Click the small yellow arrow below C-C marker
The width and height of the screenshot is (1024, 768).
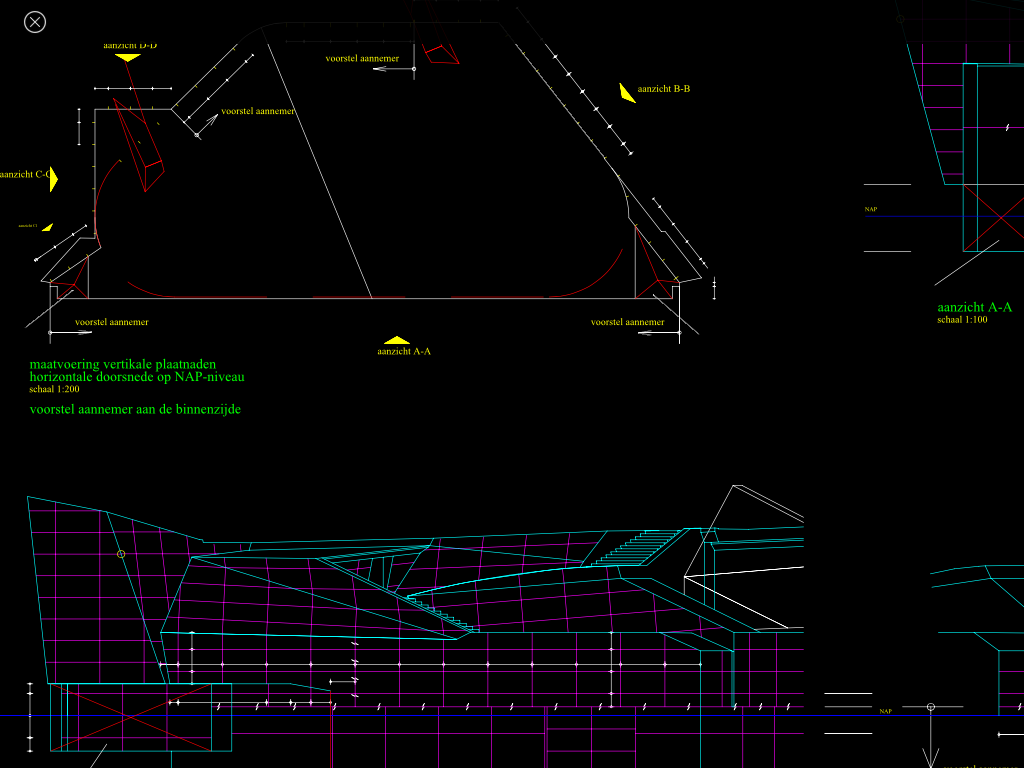pos(47,227)
